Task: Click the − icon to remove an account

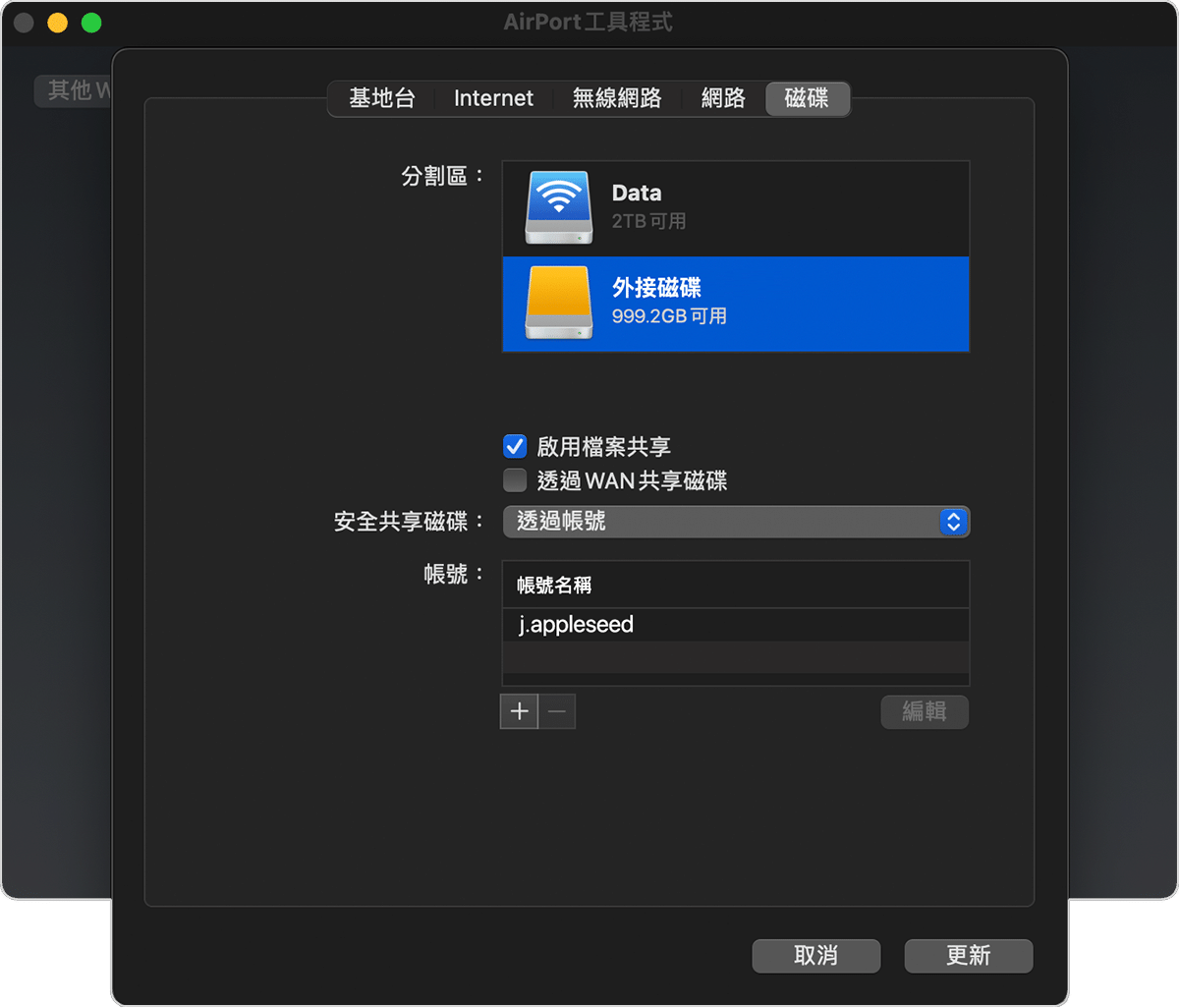Action: tap(556, 710)
